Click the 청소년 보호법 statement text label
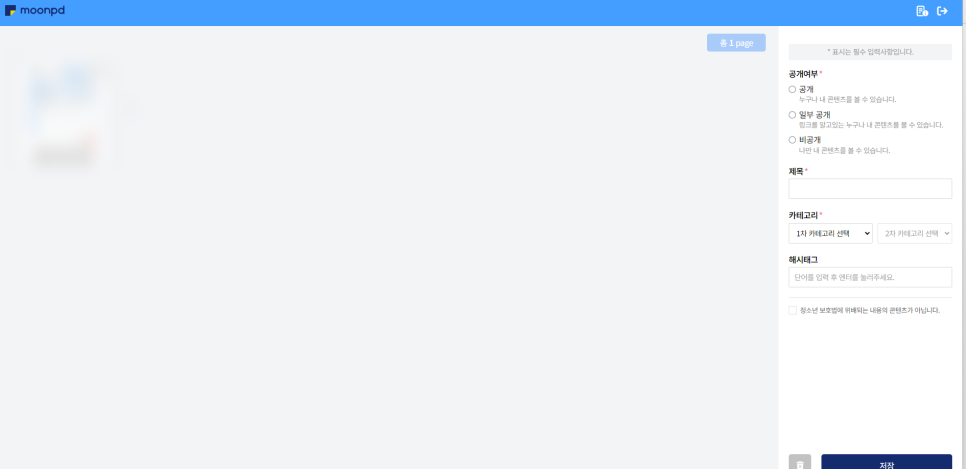Screen dimensions: 966x469 tap(870, 311)
